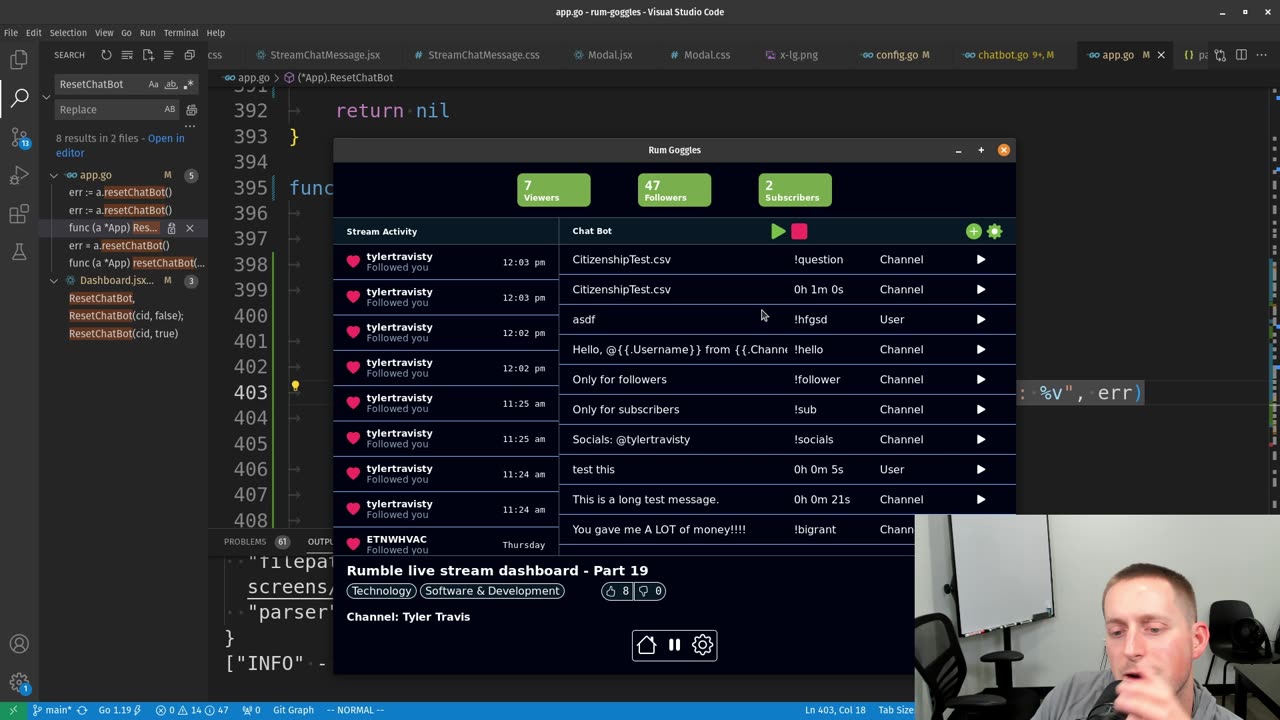
Task: Refresh search results
Action: click(x=106, y=55)
